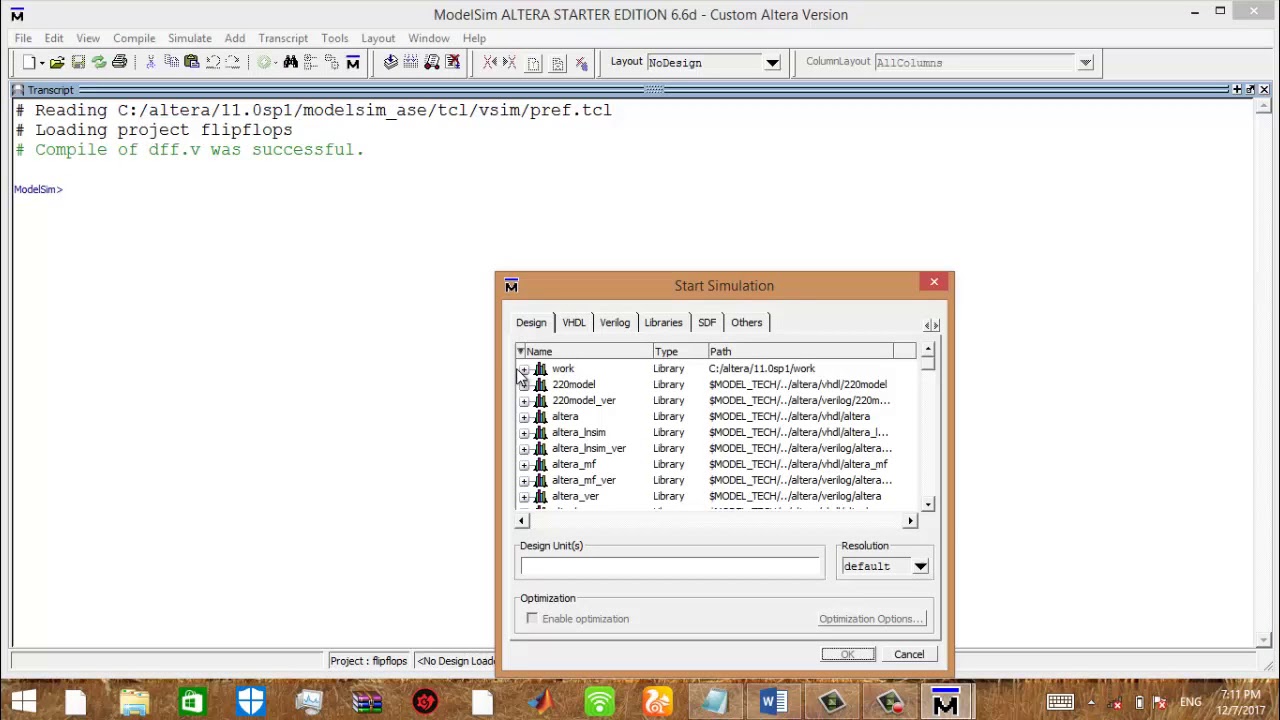The width and height of the screenshot is (1280, 720).
Task: Click the Compile toolbar icon
Action: click(x=390, y=62)
